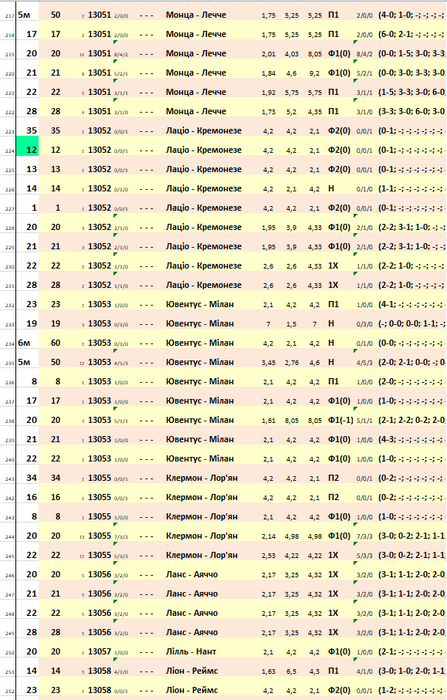Click odds 3,45 in Ювентус - Мілан row
Viewport: 447px width, 700px height.
[268, 362]
